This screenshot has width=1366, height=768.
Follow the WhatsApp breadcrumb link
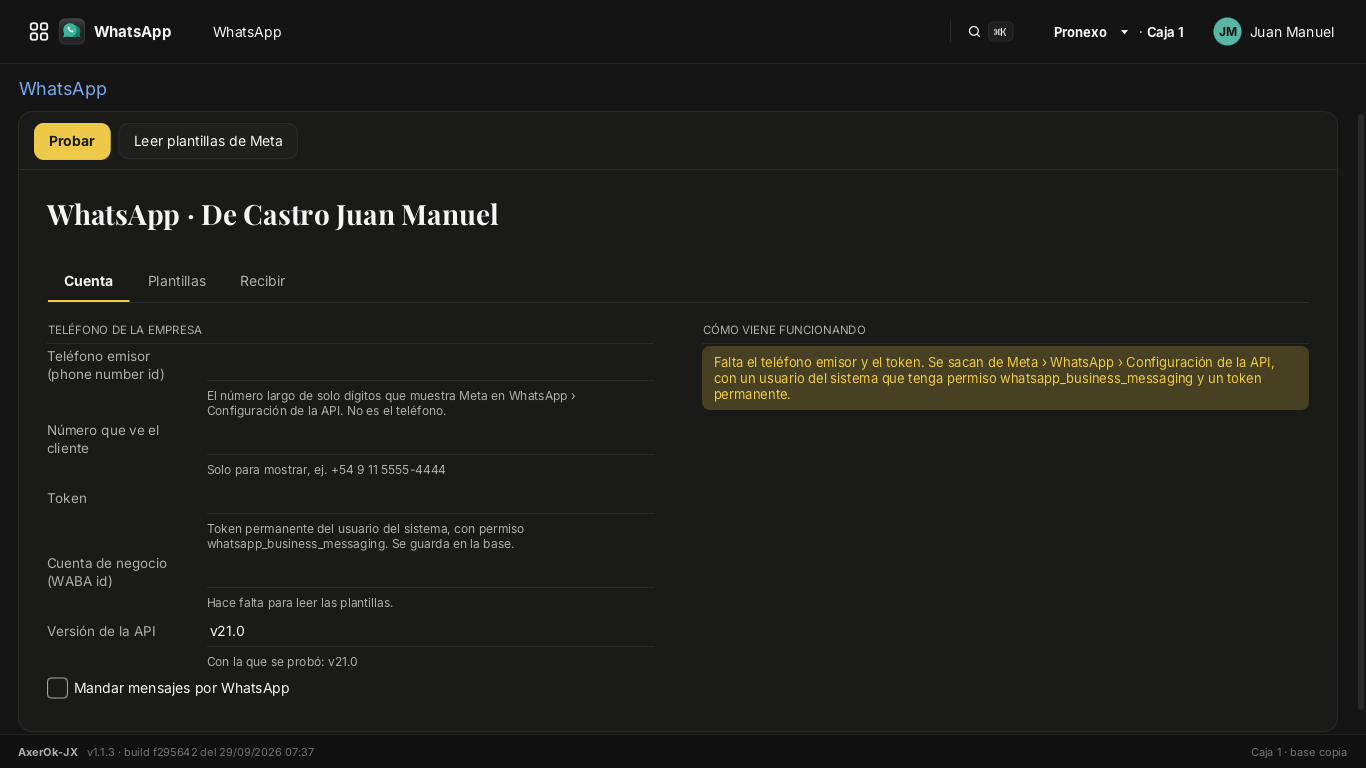point(63,89)
